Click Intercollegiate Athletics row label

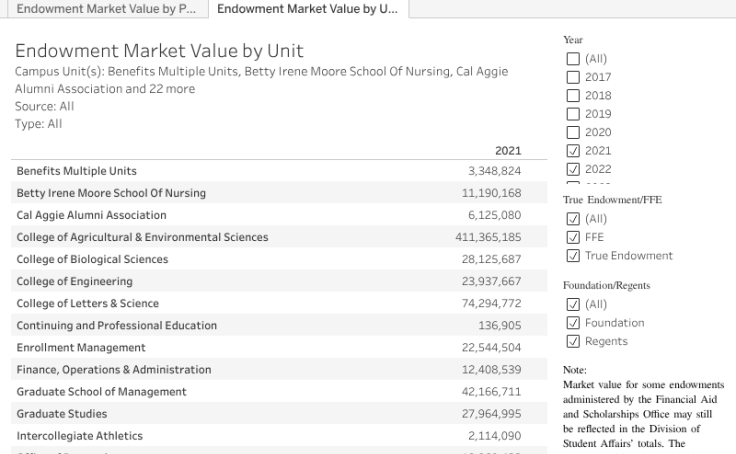coord(79,436)
